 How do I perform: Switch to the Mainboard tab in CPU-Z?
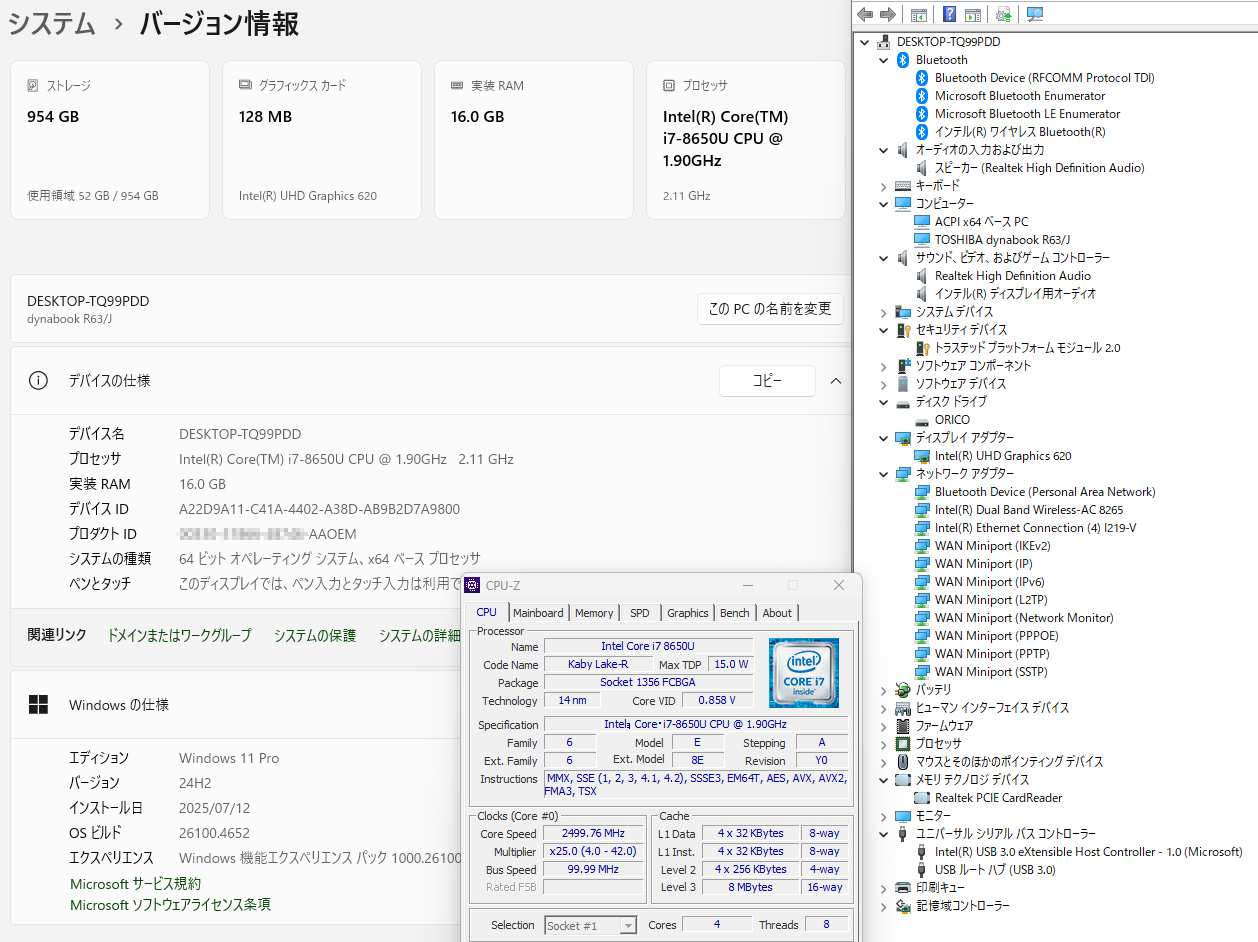538,613
